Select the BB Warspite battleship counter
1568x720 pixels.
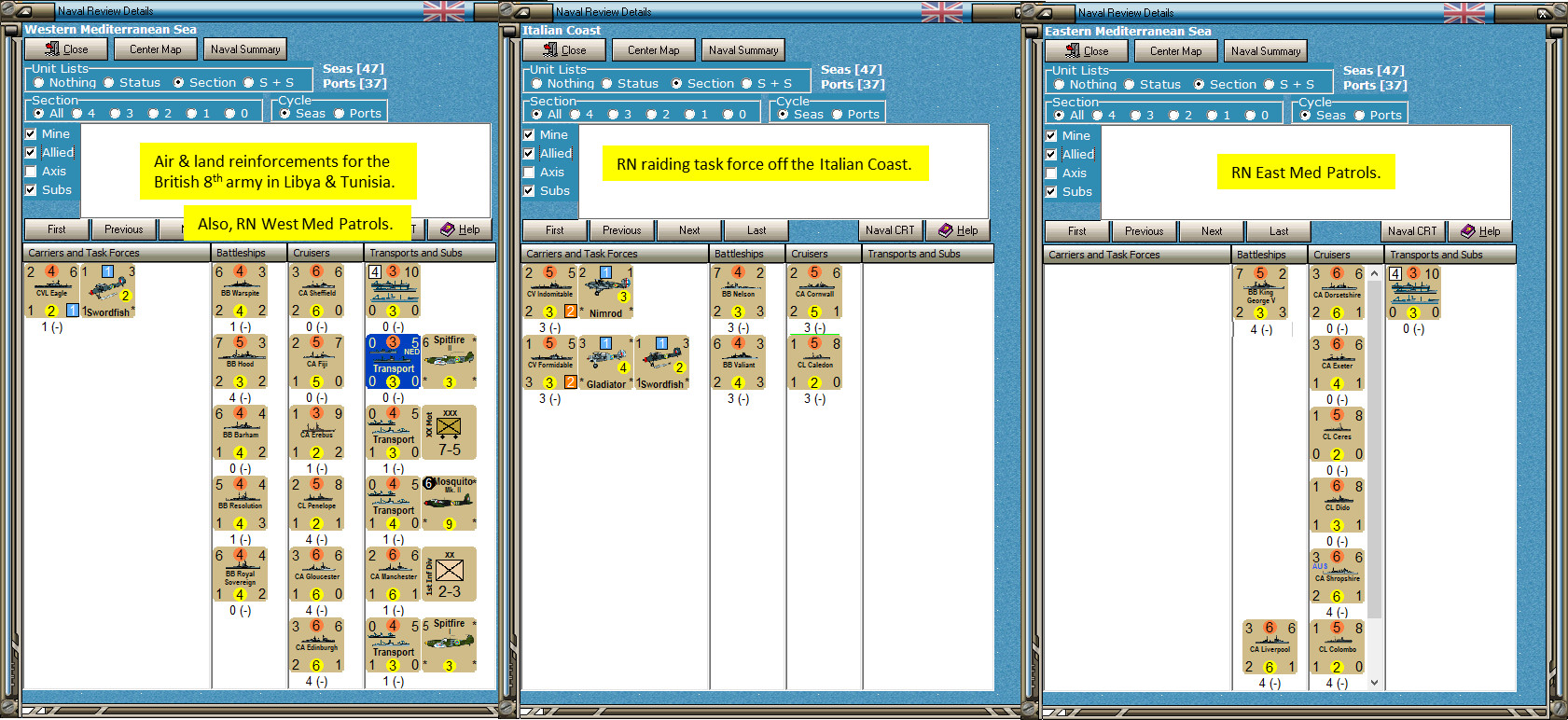241,291
